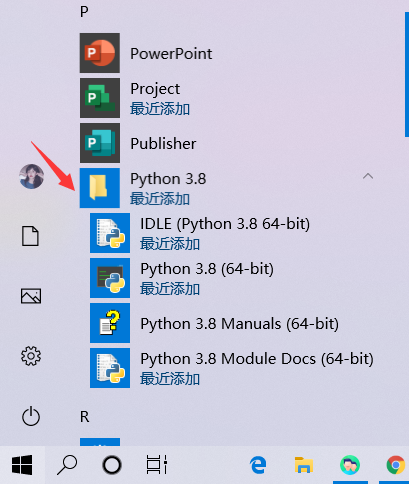Screen dimensions: 409x484
Task: Open Cortana circle on taskbar
Action: click(112, 465)
